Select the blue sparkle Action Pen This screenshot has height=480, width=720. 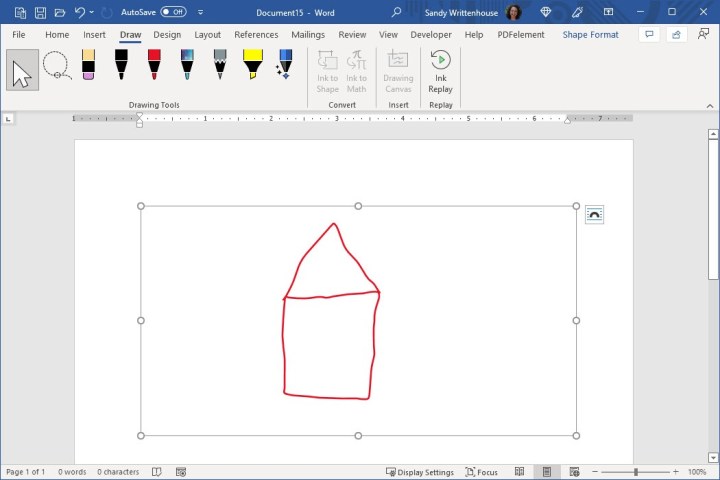285,65
